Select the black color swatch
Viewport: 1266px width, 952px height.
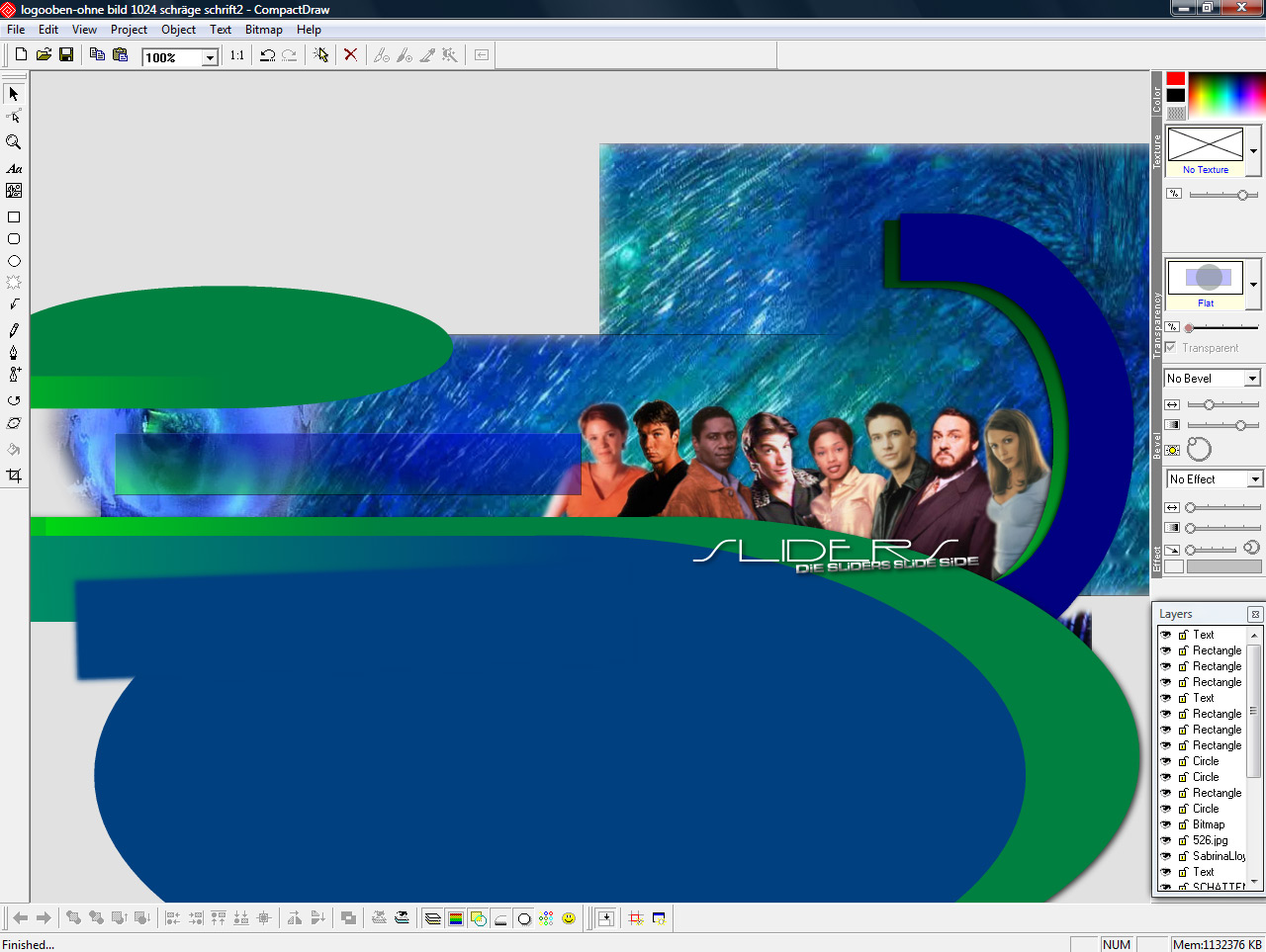click(1175, 96)
